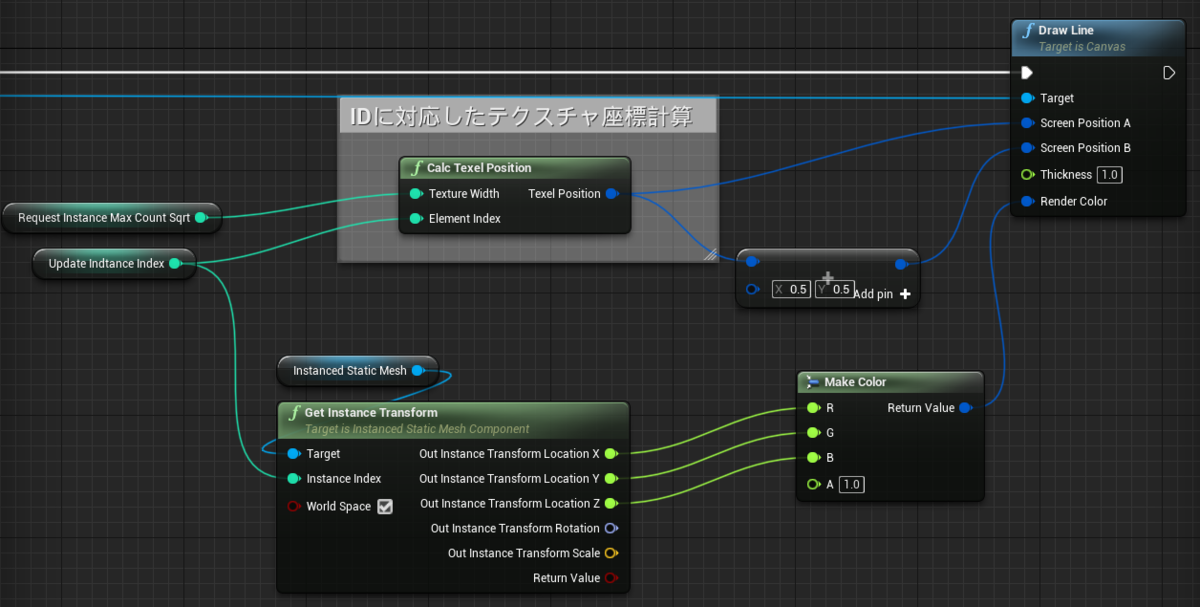This screenshot has width=1200, height=607.
Task: Click the Out Instance Transform Scale pin
Action: point(611,553)
